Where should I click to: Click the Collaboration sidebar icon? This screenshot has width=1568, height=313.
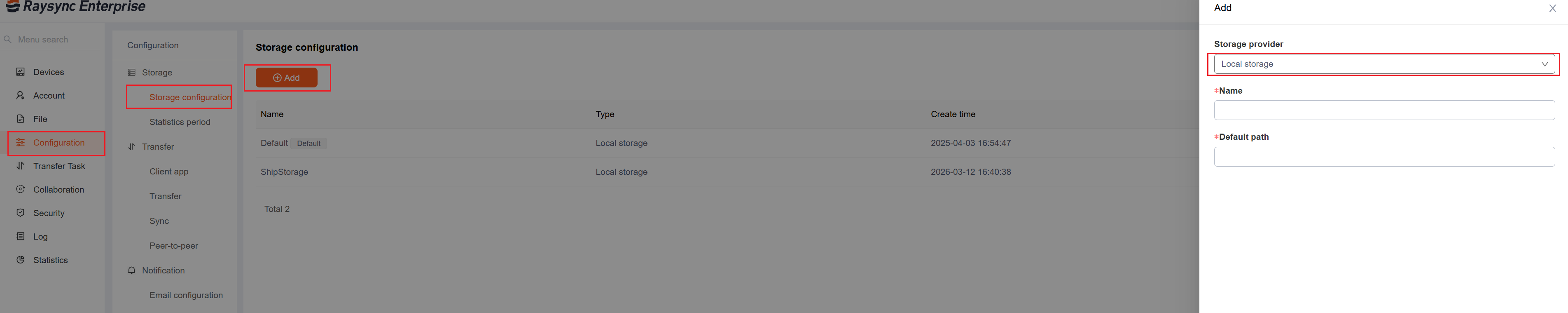point(21,189)
